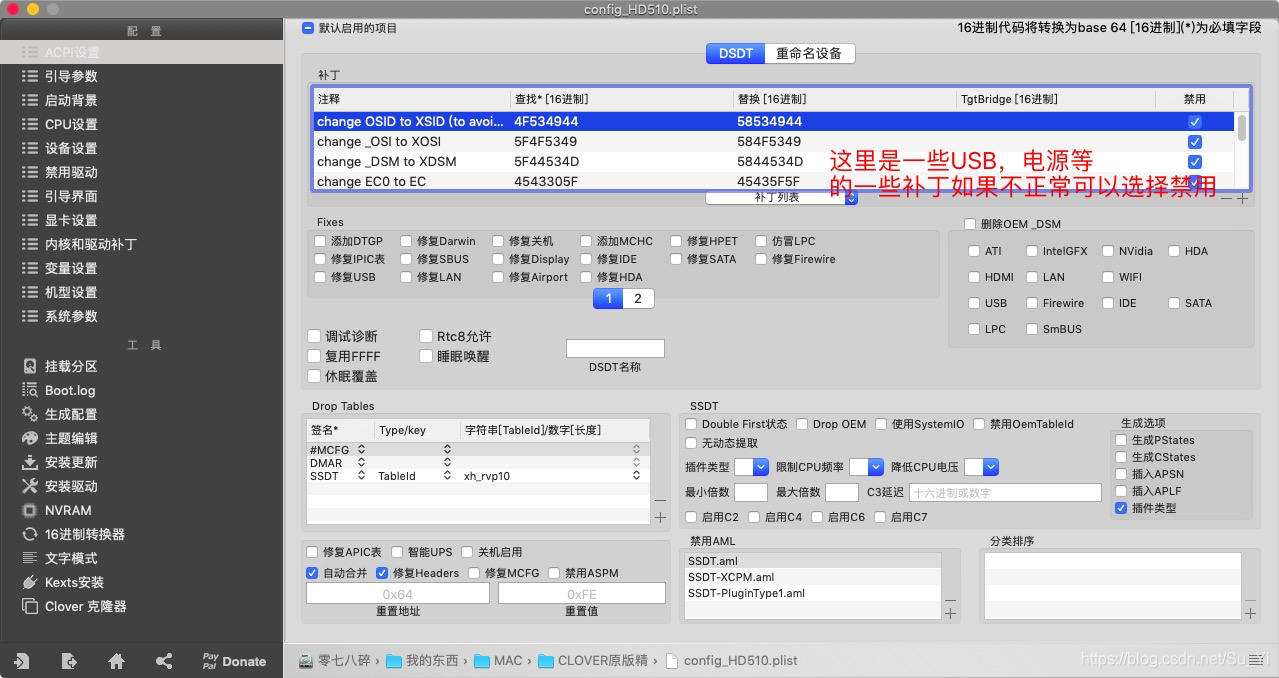Select SSDT-XCPM.aml in 禁用AML list

812,577
